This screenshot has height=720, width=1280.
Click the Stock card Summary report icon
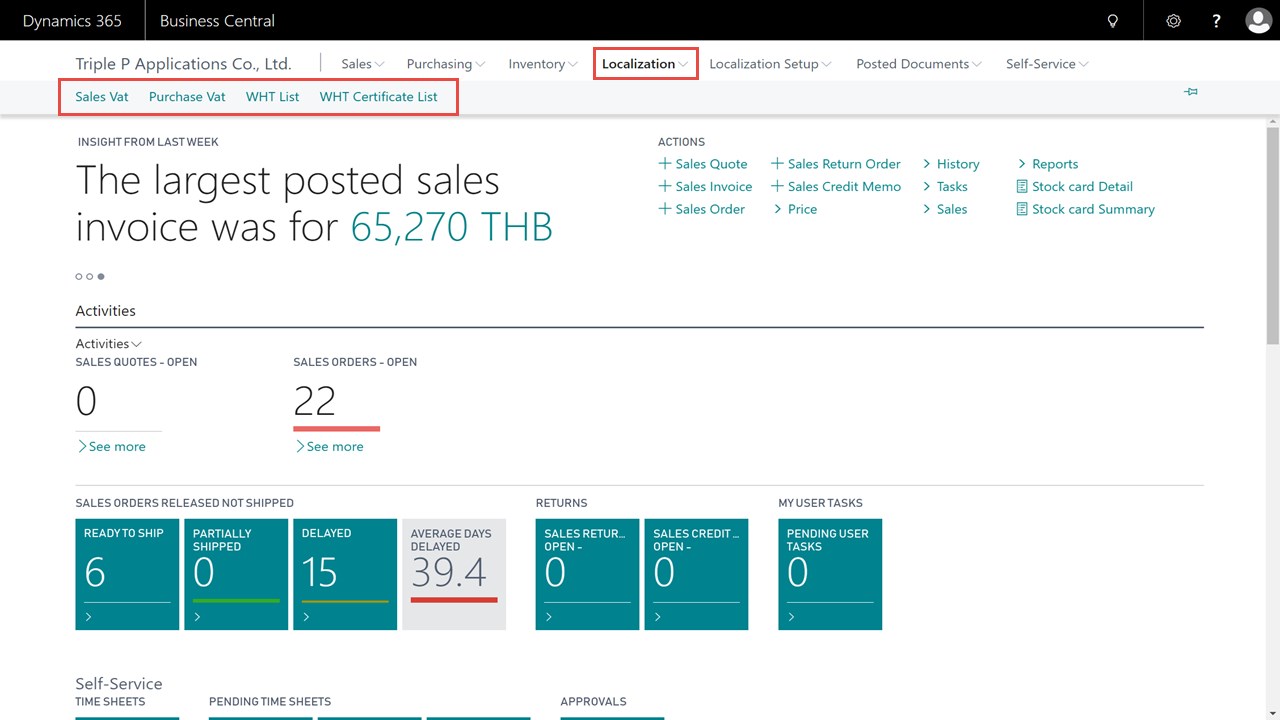click(1022, 210)
